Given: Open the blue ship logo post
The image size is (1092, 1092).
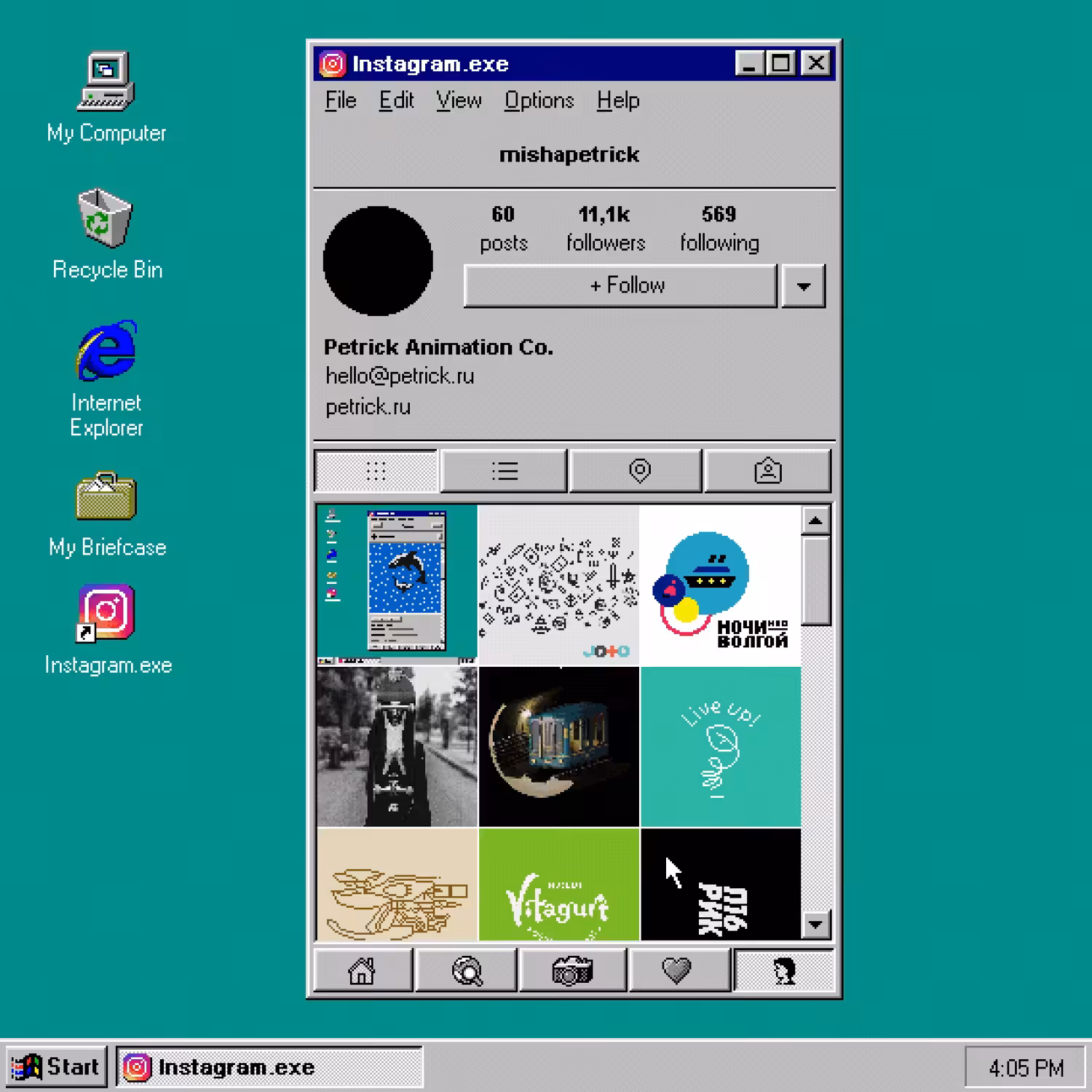Looking at the screenshot, I should pyautogui.click(x=720, y=585).
